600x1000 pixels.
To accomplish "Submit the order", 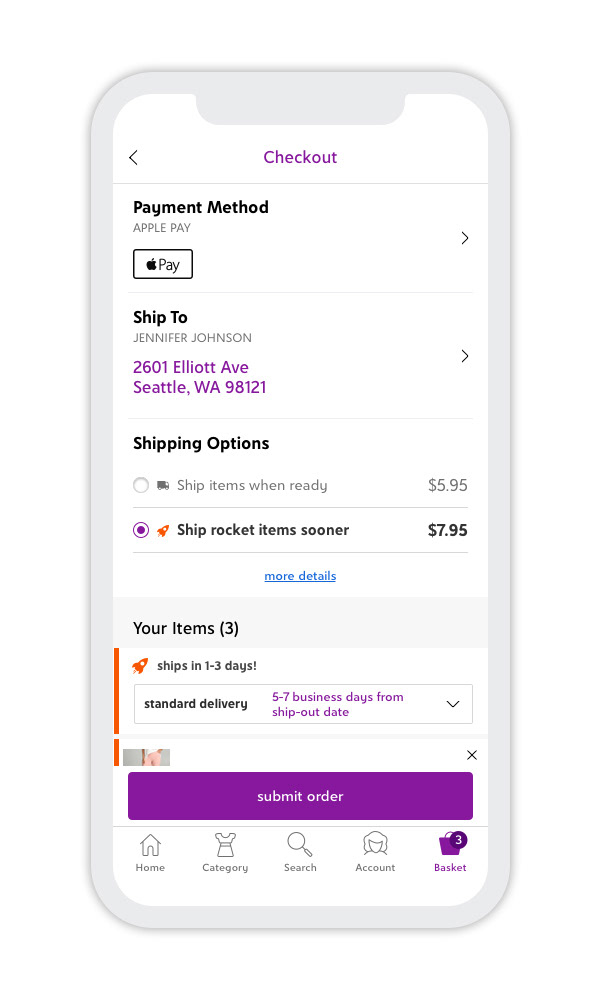I will click(x=300, y=796).
